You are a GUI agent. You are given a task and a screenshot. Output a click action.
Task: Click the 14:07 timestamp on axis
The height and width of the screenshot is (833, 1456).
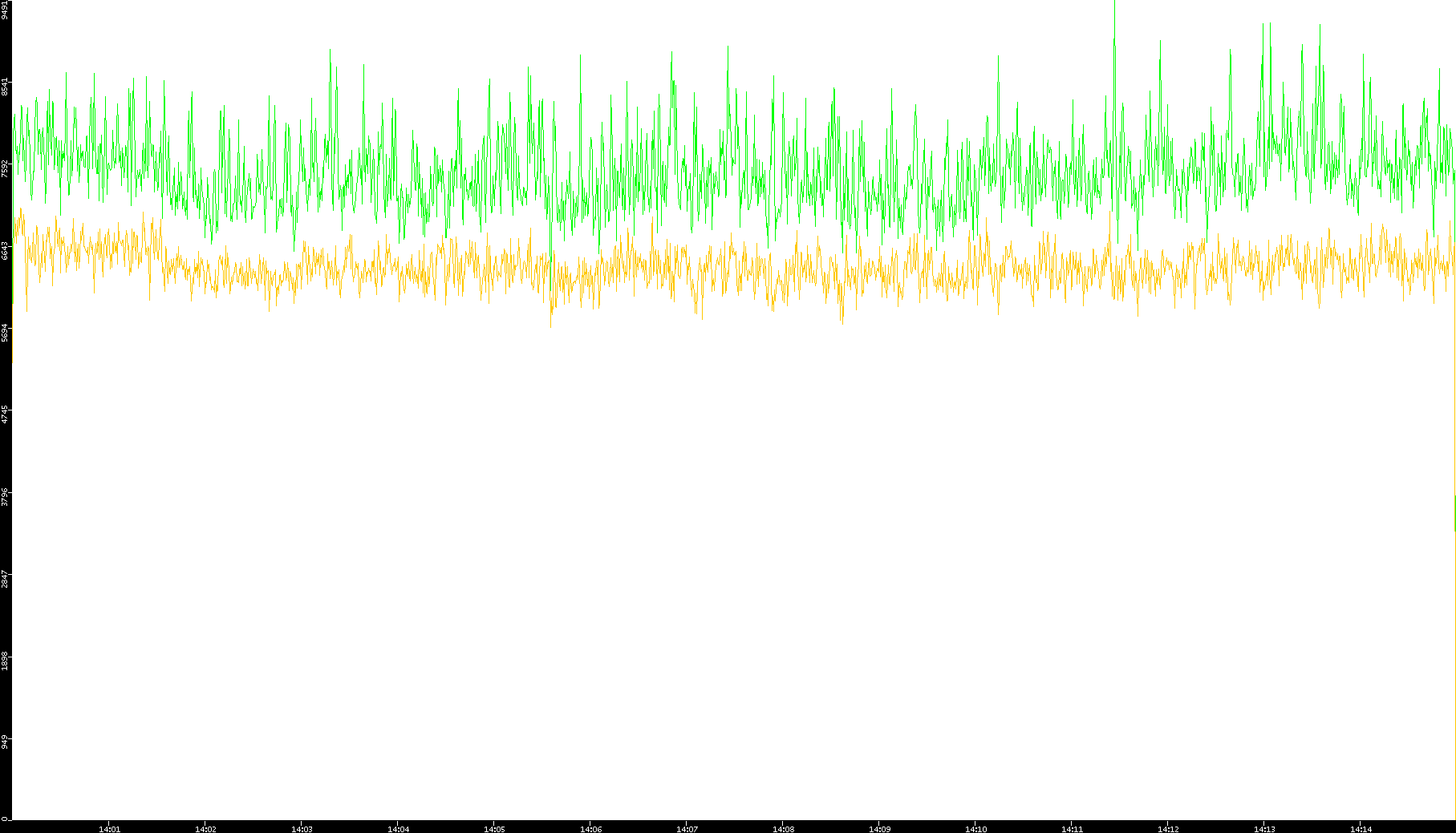tap(687, 828)
